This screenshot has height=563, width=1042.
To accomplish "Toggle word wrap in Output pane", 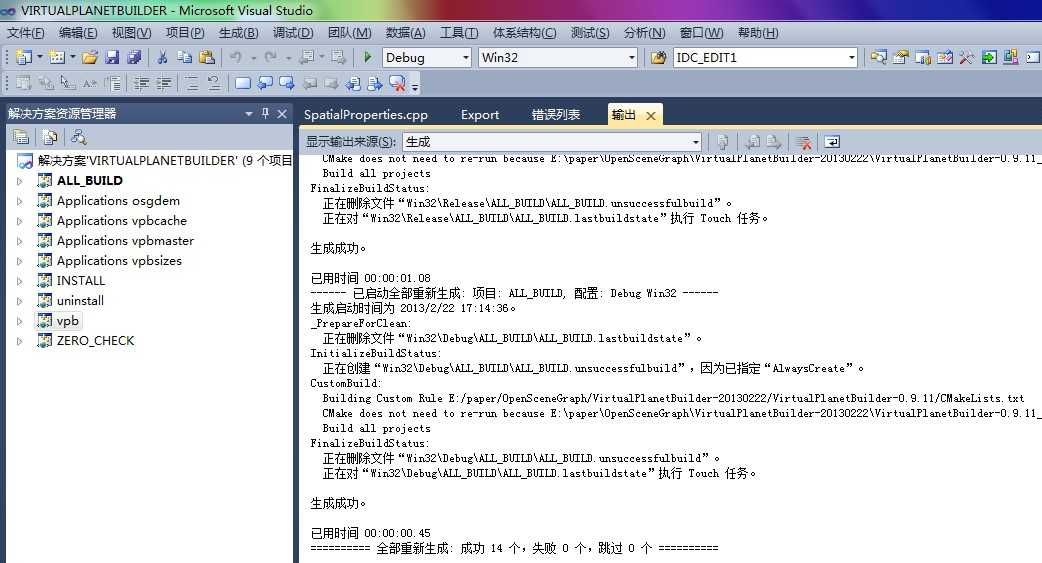I will tap(832, 142).
